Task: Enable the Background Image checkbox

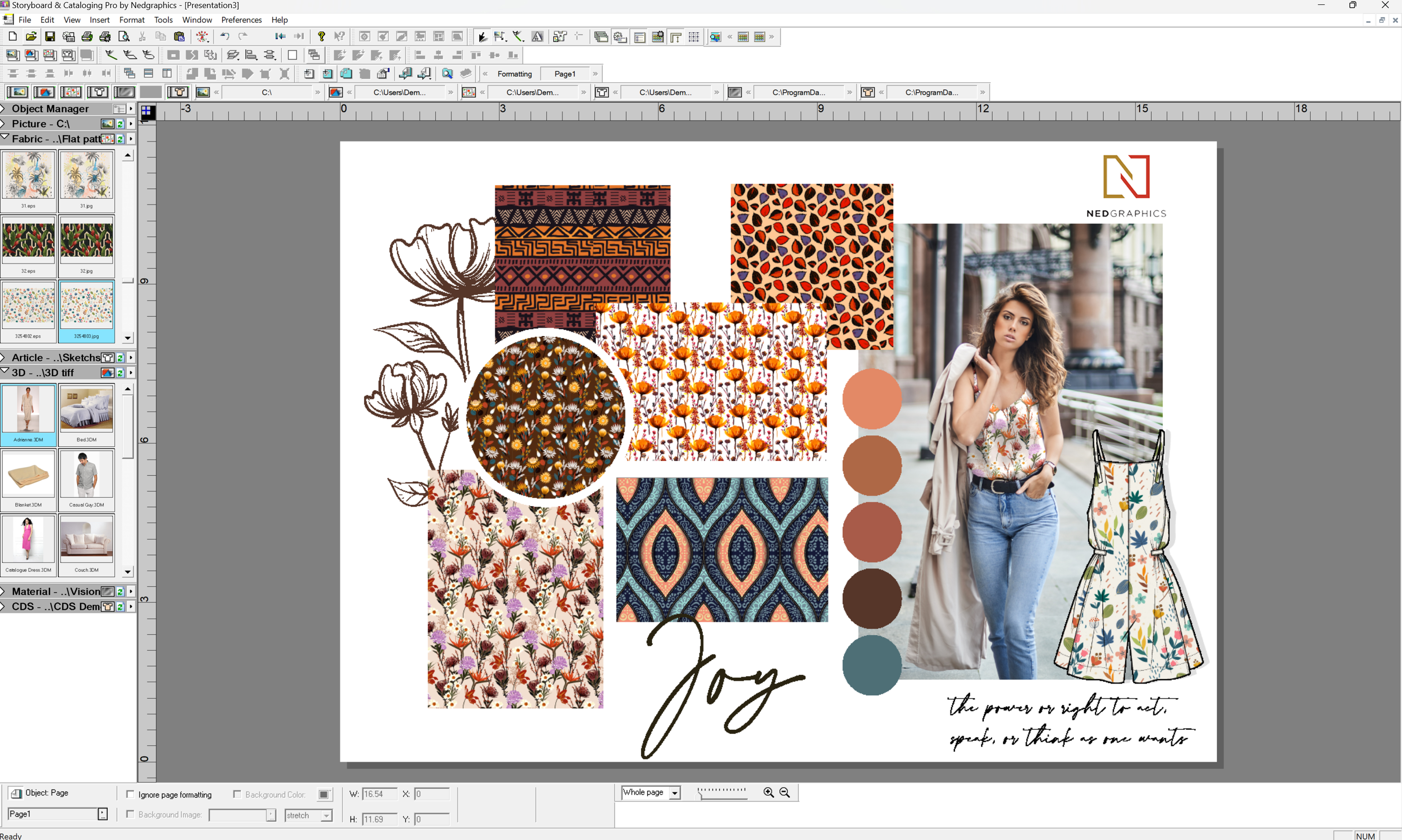Action: tap(131, 815)
